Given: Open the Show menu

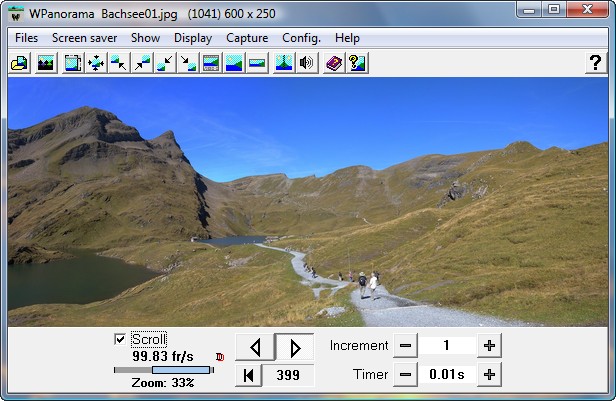Looking at the screenshot, I should [145, 38].
